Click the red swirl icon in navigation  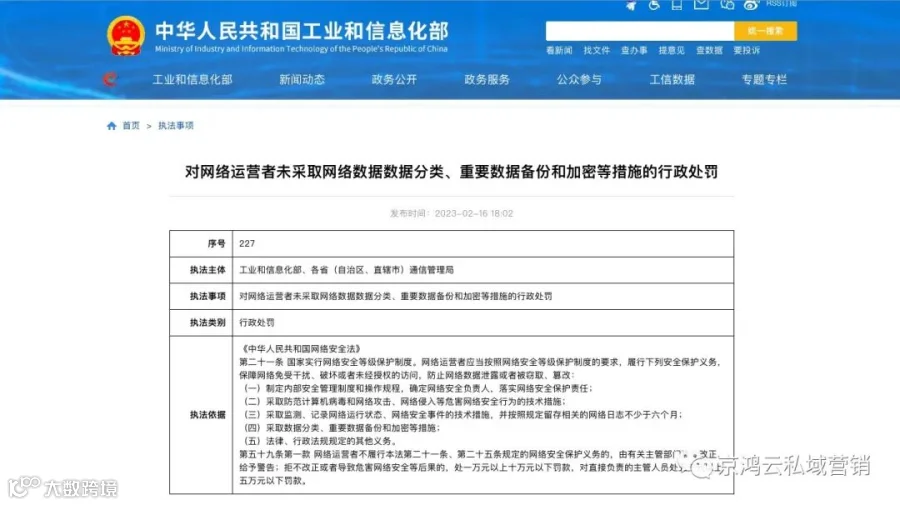pyautogui.click(x=109, y=79)
